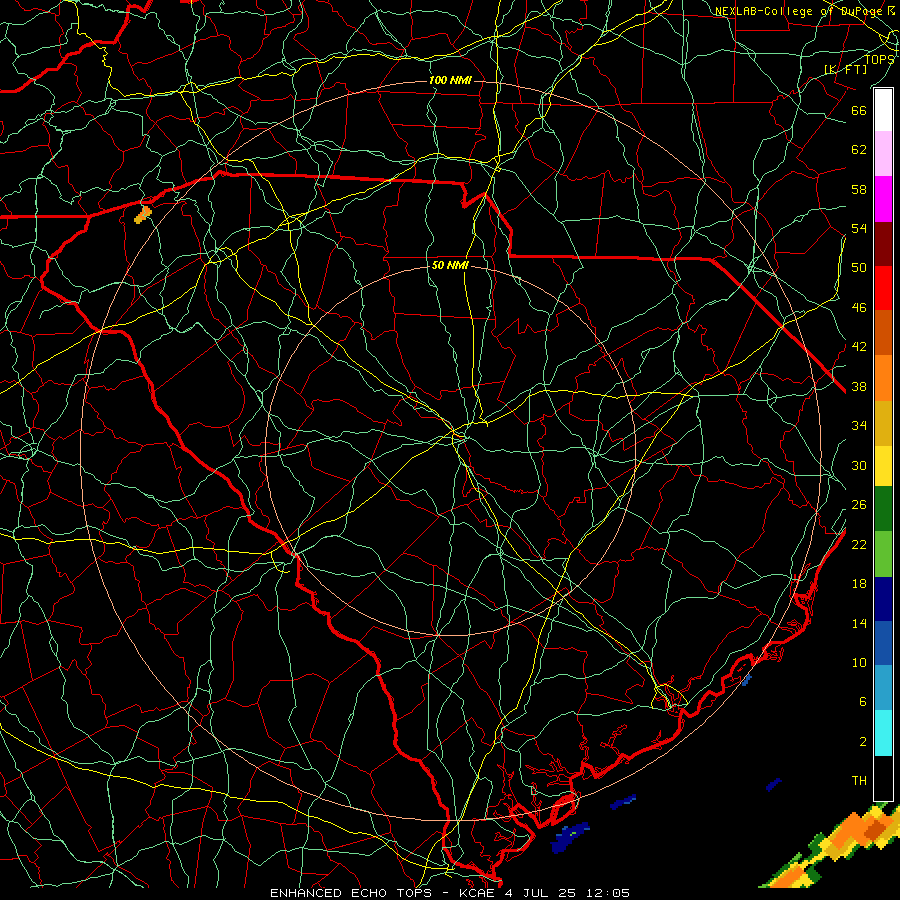The width and height of the screenshot is (900, 900).
Task: Click the white swatch in the tops legend
Action: click(x=883, y=110)
